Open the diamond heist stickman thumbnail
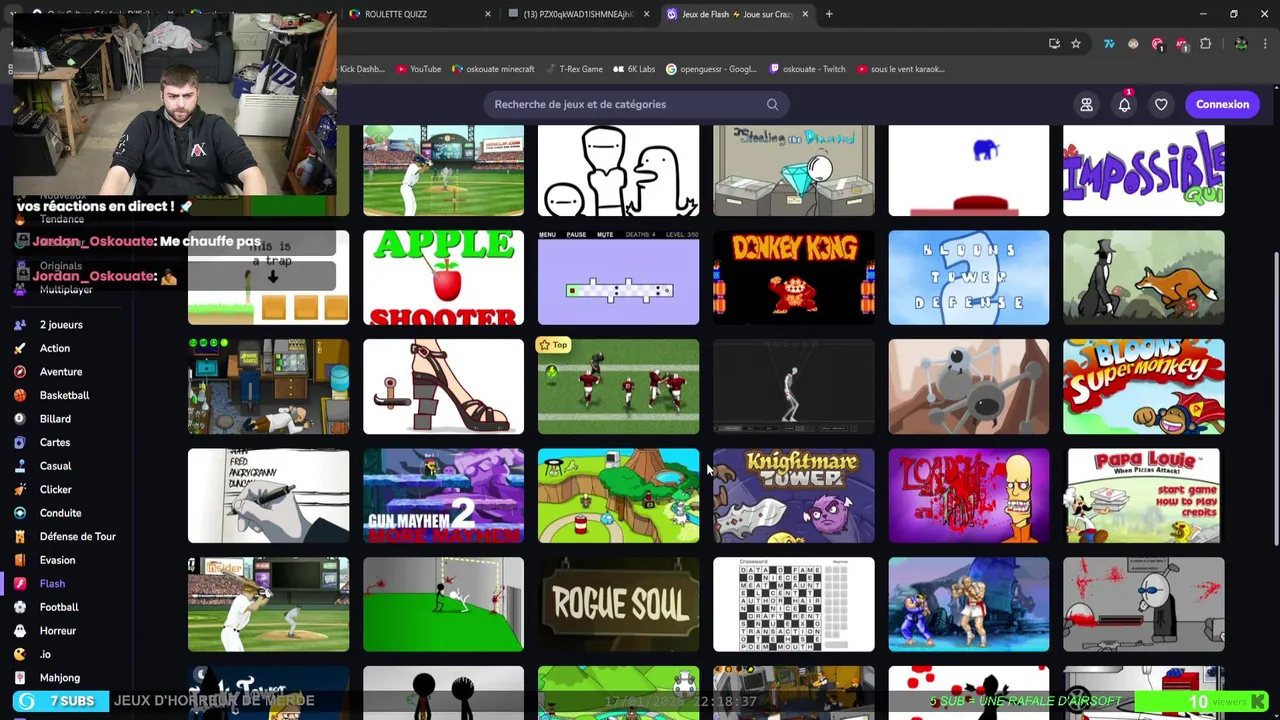 [793, 170]
